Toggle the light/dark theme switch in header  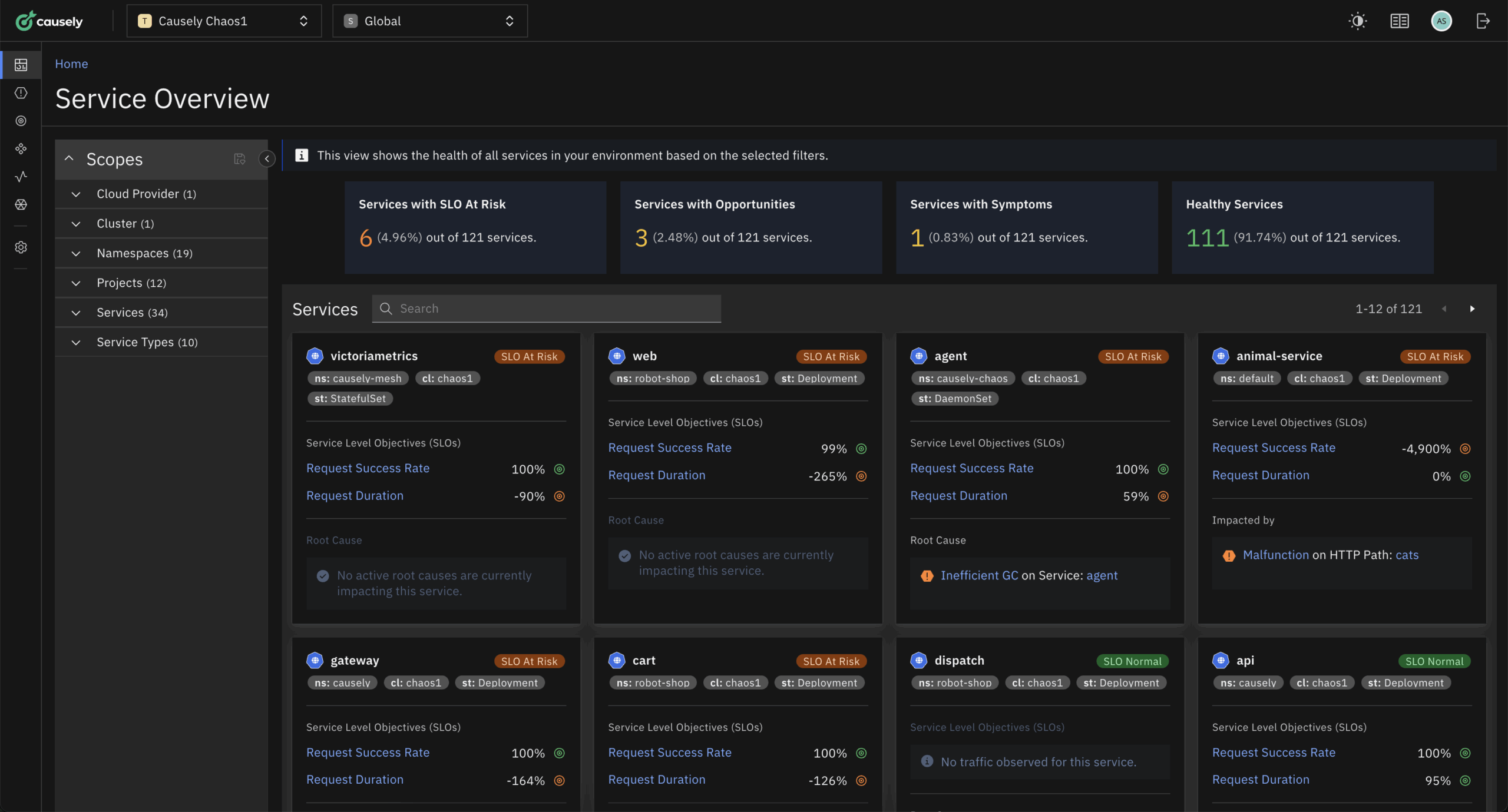point(1357,21)
